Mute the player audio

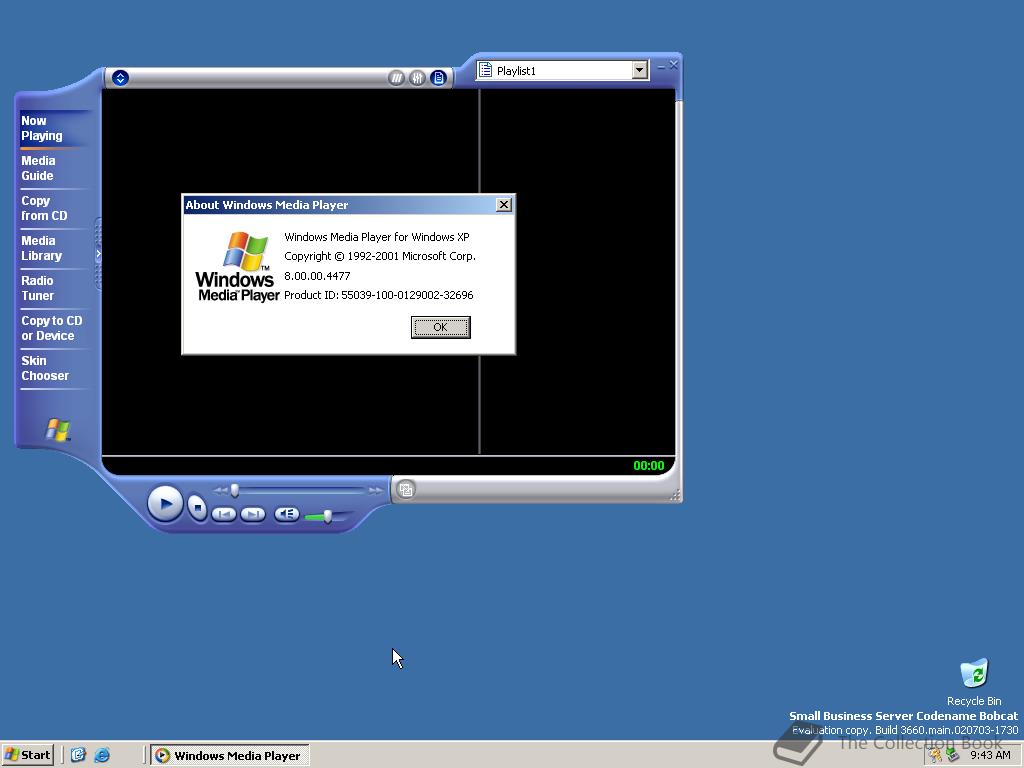287,514
